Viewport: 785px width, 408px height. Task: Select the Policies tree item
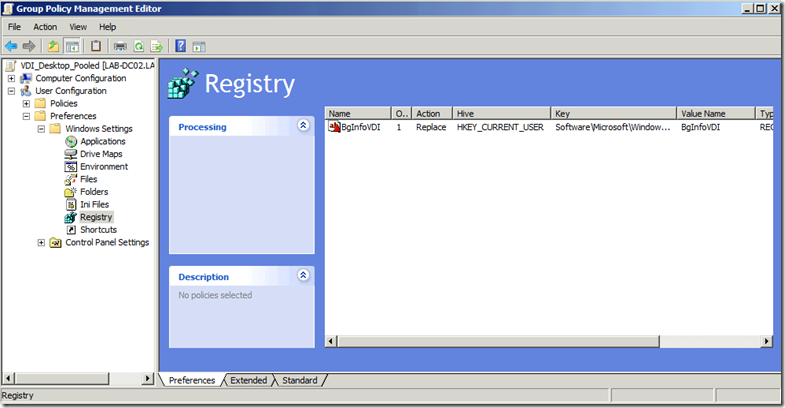click(64, 104)
